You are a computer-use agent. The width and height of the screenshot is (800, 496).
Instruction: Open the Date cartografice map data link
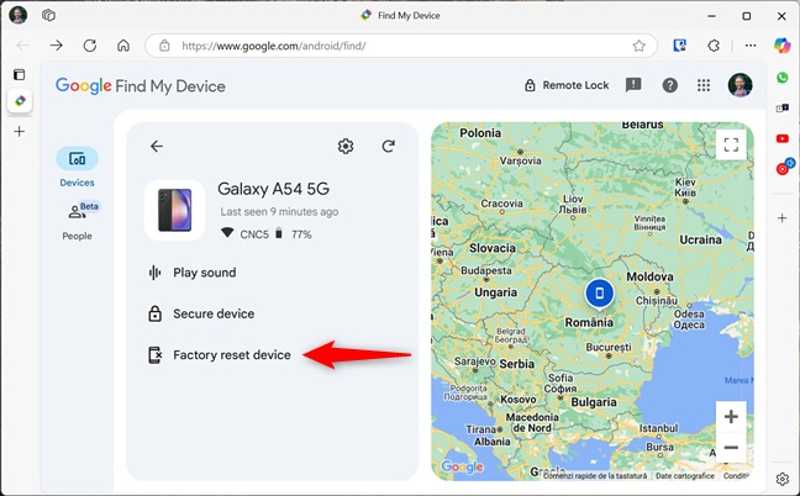[x=685, y=476]
